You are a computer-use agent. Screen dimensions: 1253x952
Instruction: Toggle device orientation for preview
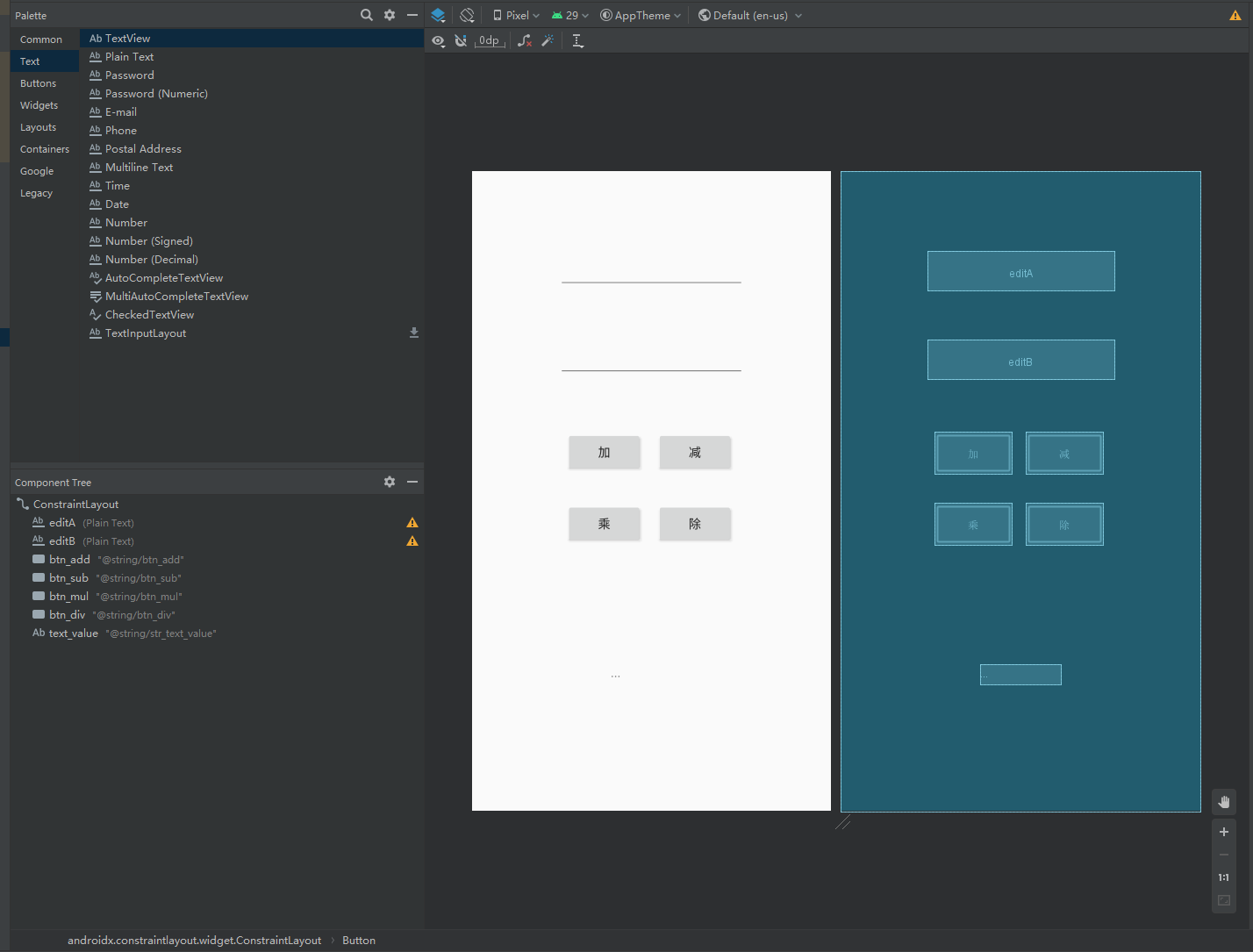(x=467, y=15)
